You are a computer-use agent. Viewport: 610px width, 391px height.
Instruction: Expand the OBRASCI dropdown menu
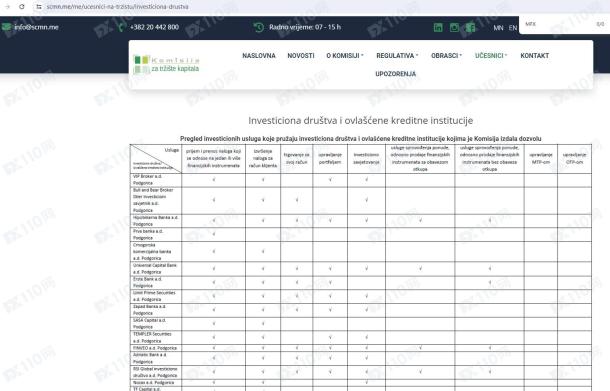(x=446, y=56)
